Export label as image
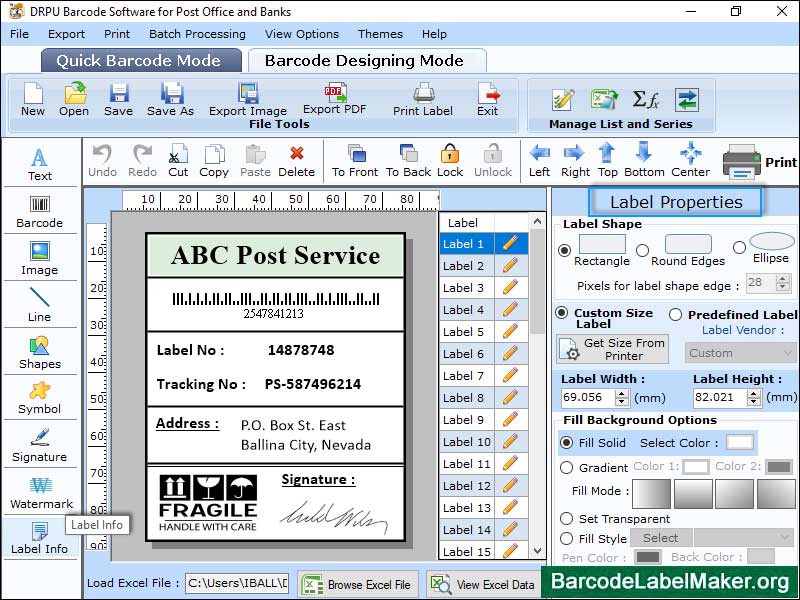Screen dimensions: 800x600 tap(248, 99)
